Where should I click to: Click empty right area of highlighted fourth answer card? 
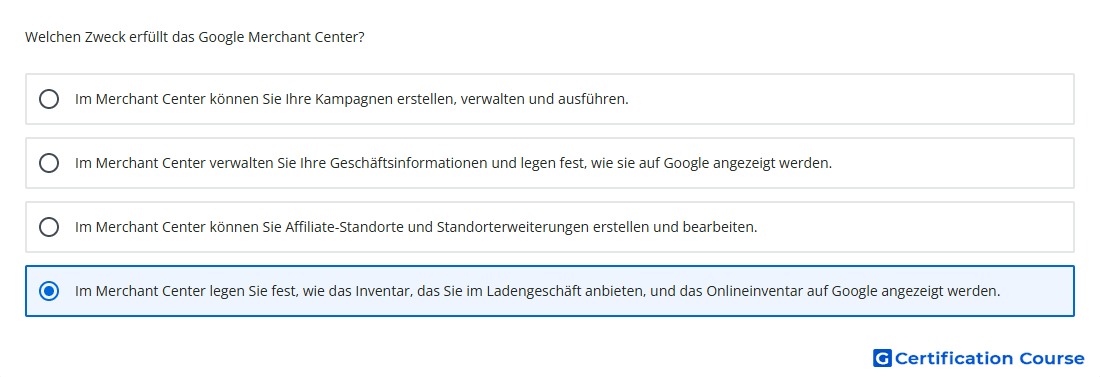1037,291
